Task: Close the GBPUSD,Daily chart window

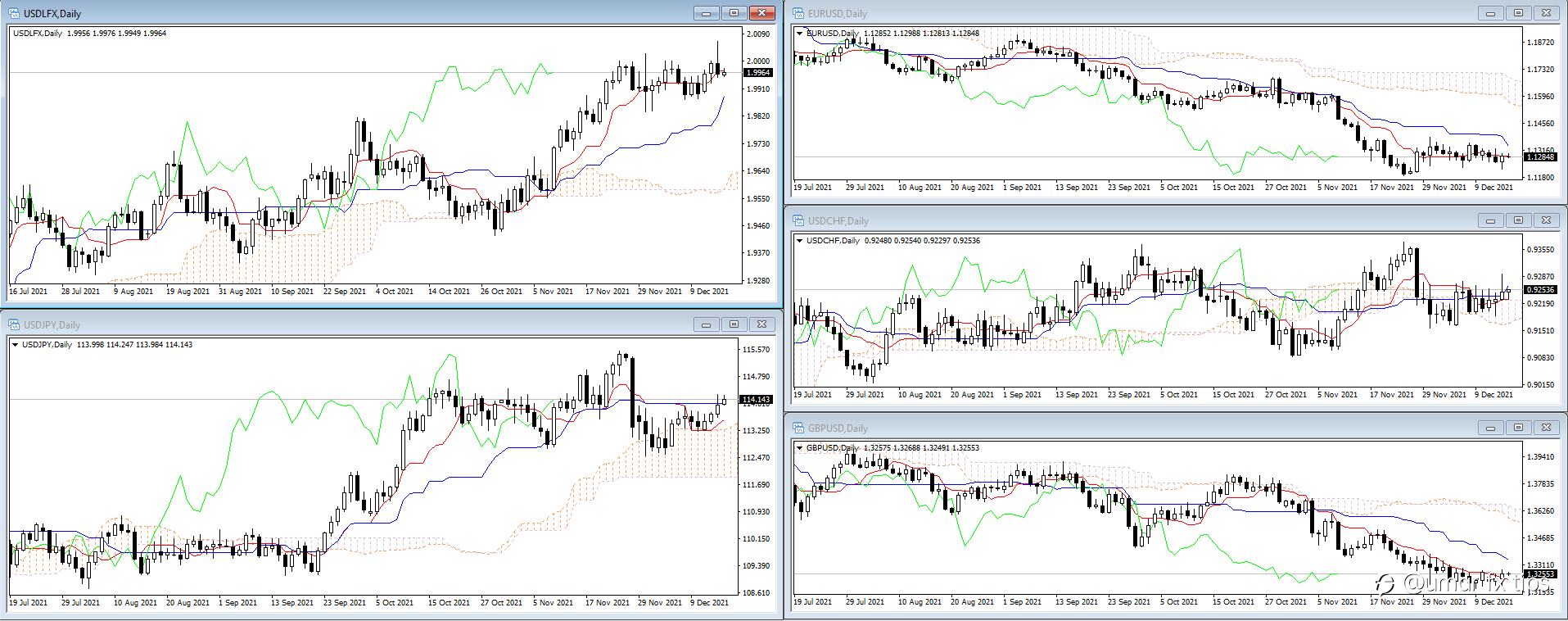Action: 1546,428
